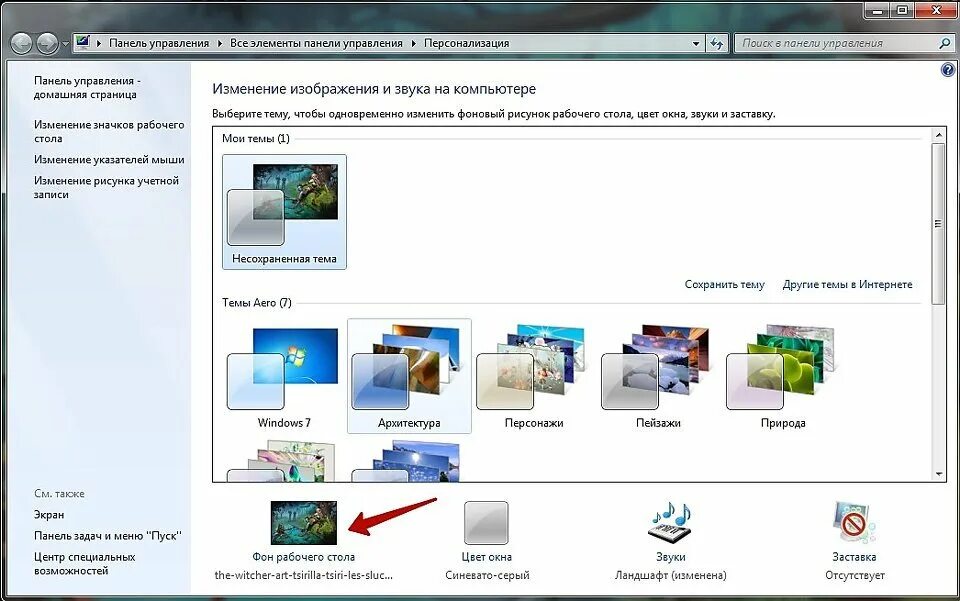Viewport: 960px width, 601px height.
Task: Click the help question mark icon
Action: click(948, 70)
